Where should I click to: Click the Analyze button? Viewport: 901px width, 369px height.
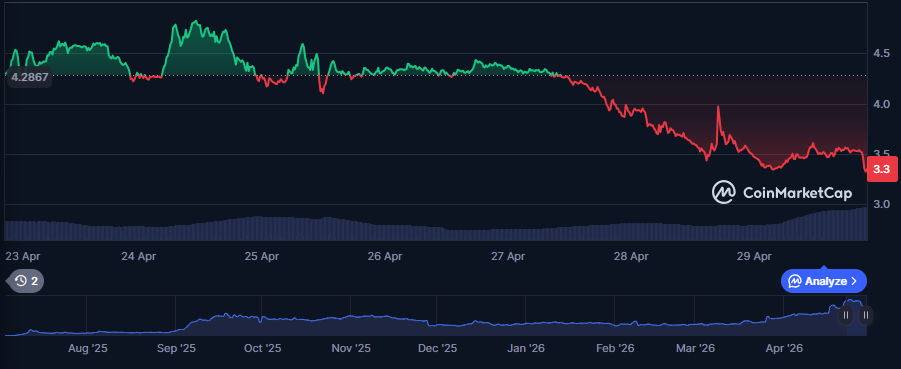click(823, 281)
